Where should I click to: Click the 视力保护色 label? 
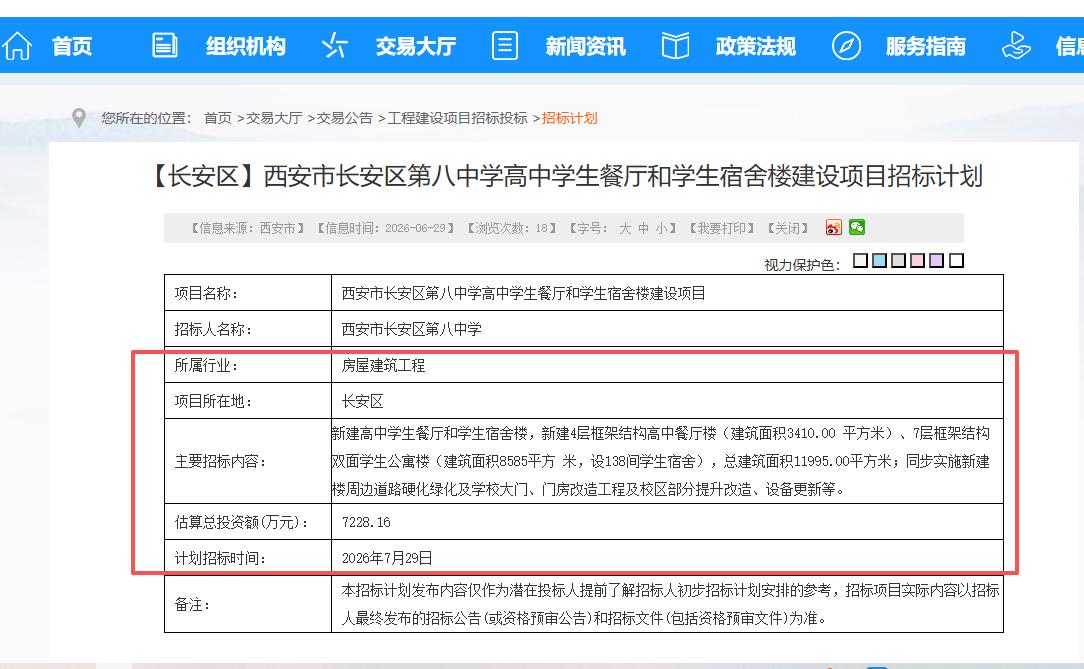tap(802, 265)
